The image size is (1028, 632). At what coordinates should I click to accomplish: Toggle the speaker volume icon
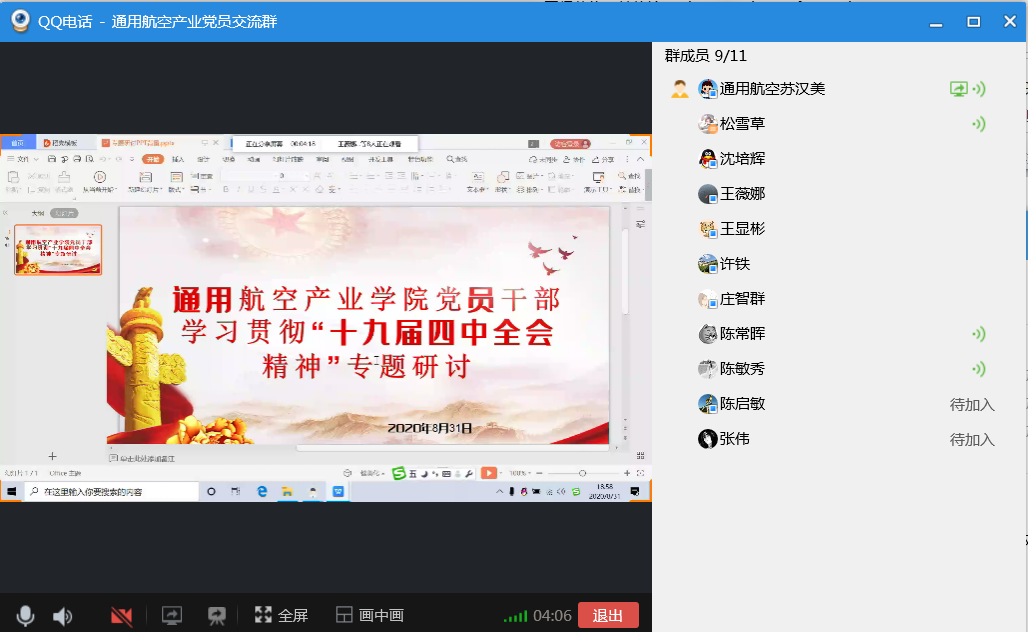(x=62, y=615)
